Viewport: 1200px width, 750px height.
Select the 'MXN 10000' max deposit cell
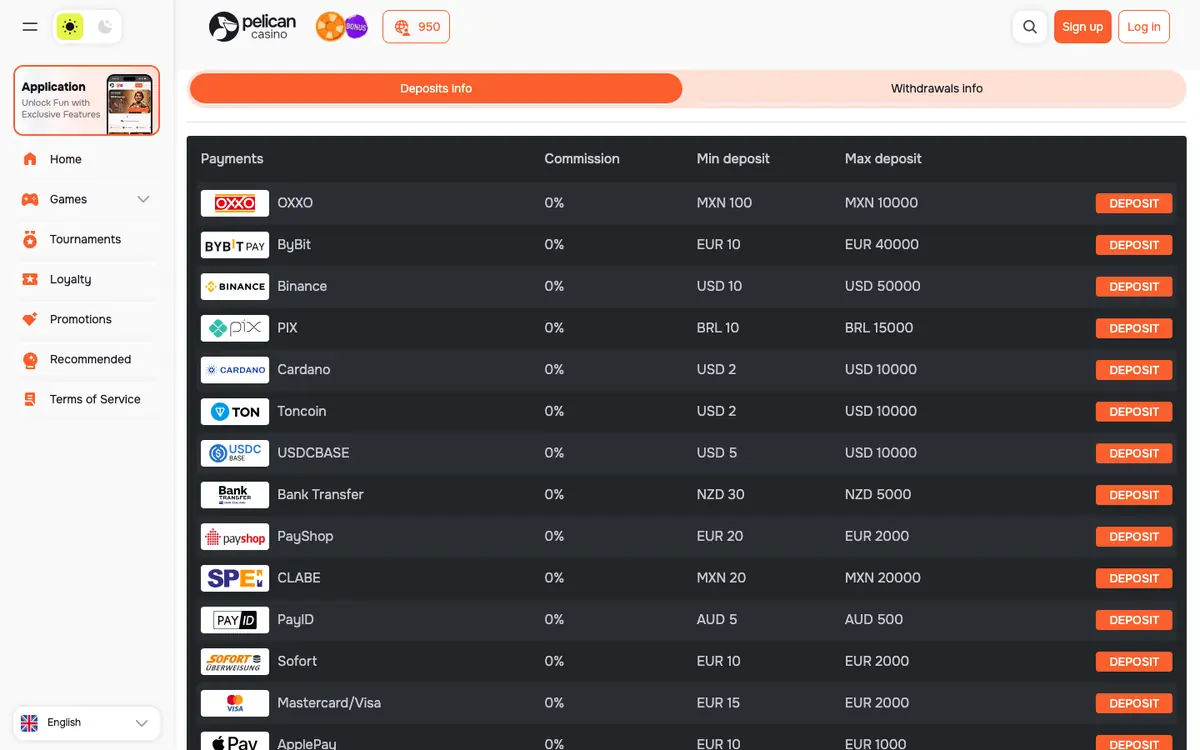coord(881,203)
